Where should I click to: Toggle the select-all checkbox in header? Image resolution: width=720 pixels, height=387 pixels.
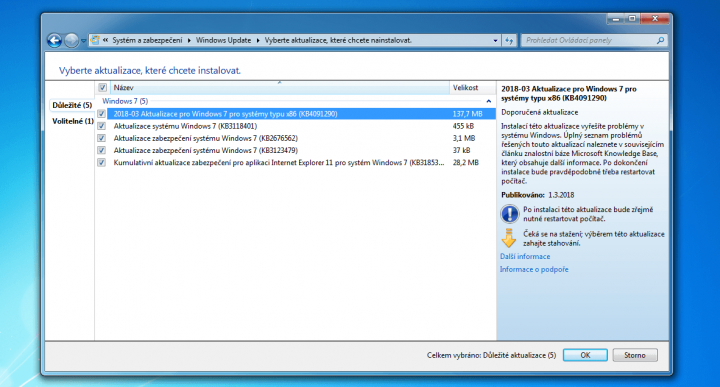coord(102,87)
